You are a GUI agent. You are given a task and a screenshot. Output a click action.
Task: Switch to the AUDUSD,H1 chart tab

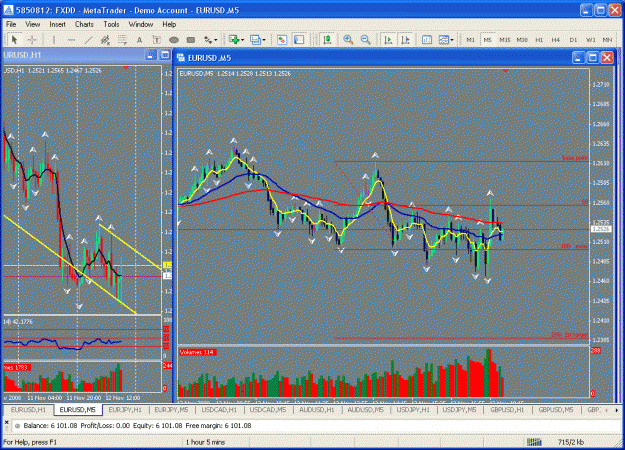click(316, 410)
